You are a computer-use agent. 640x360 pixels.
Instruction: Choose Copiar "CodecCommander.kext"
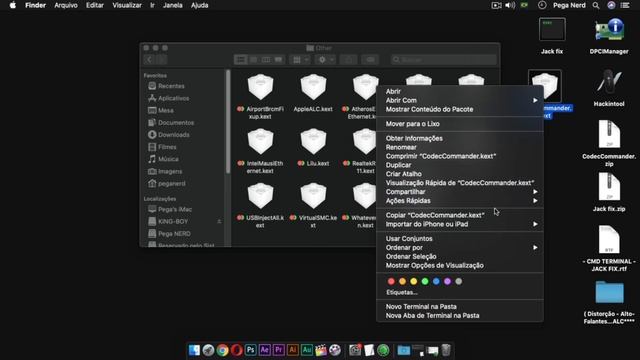point(460,215)
